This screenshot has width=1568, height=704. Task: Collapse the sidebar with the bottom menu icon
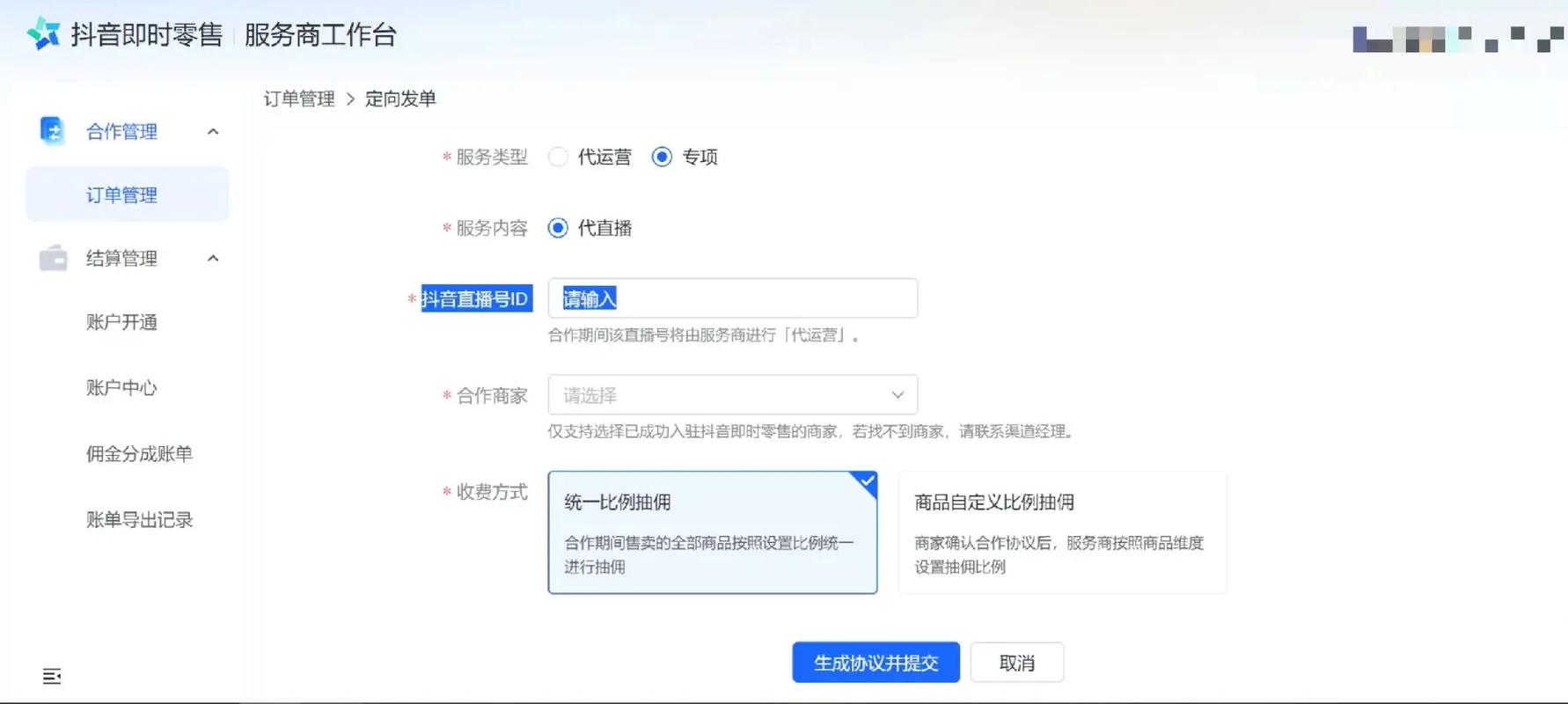(52, 676)
